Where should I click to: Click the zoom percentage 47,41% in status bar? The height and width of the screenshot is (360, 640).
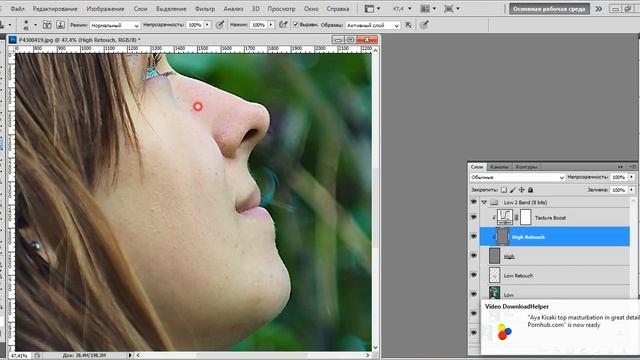19,356
